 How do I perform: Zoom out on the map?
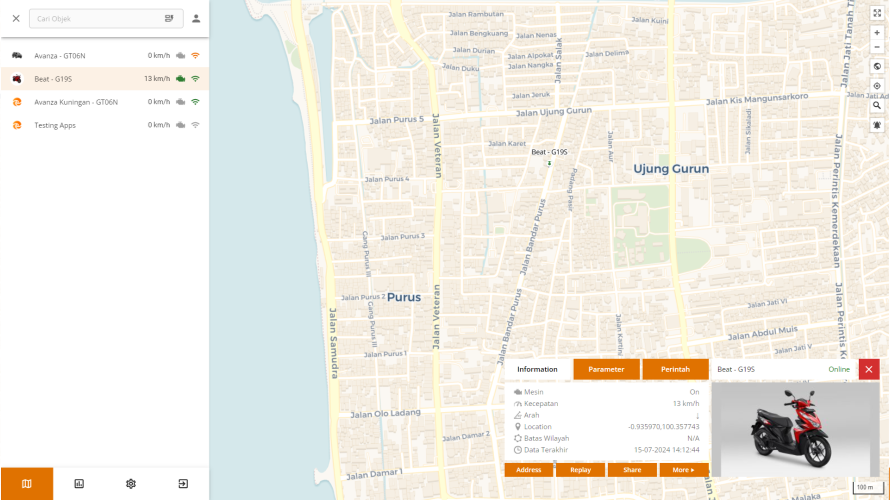click(x=877, y=47)
